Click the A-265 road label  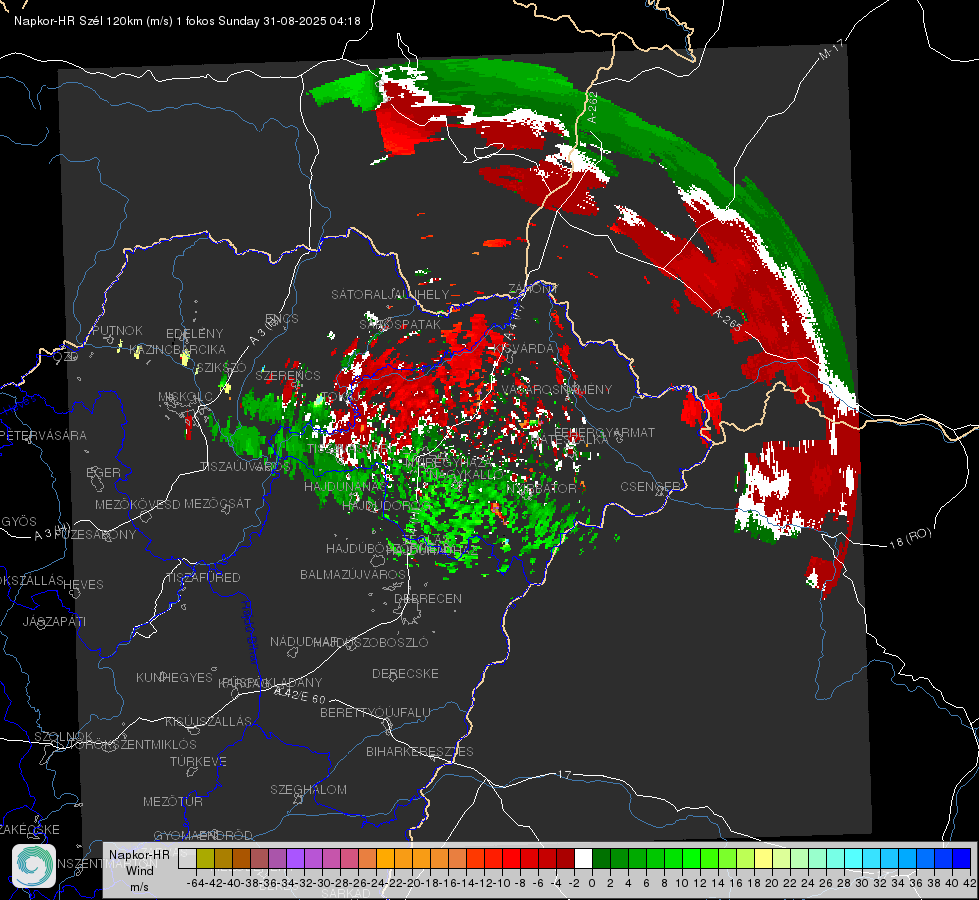pyautogui.click(x=727, y=320)
